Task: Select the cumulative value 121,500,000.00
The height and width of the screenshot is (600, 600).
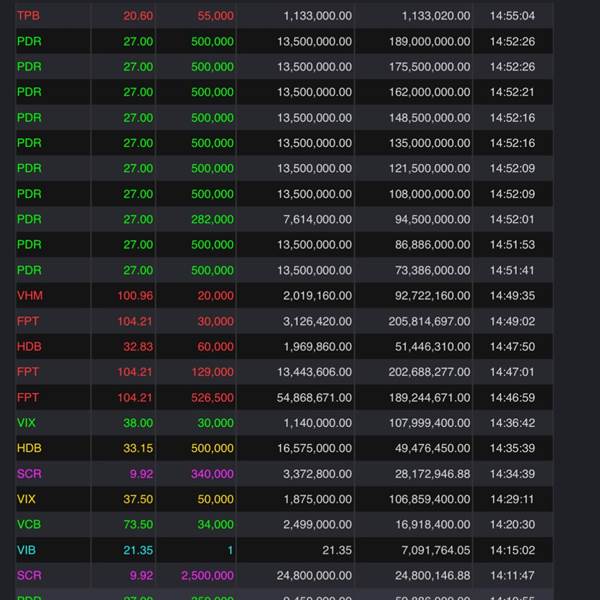Action: (x=429, y=168)
